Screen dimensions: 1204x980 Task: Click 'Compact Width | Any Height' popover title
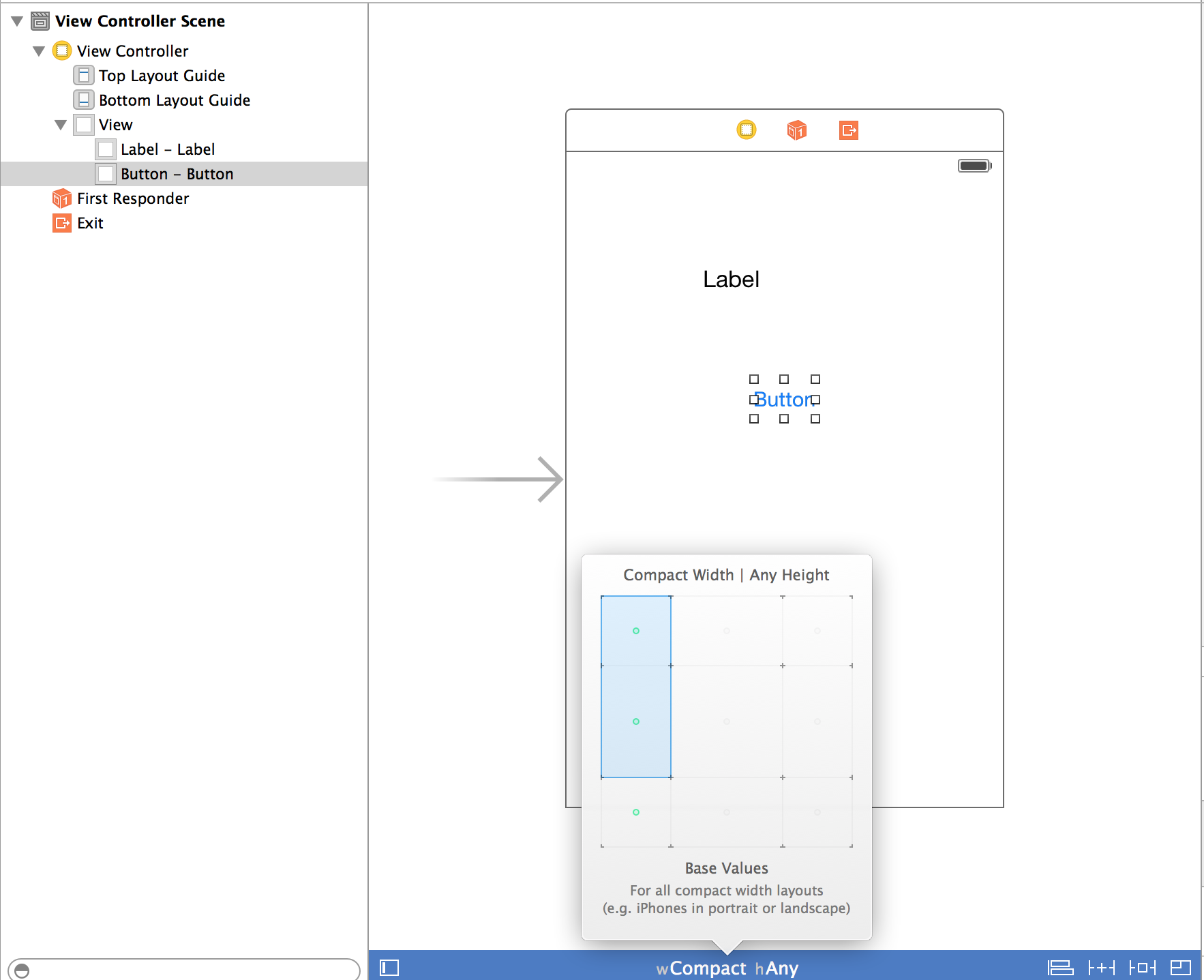click(x=726, y=575)
